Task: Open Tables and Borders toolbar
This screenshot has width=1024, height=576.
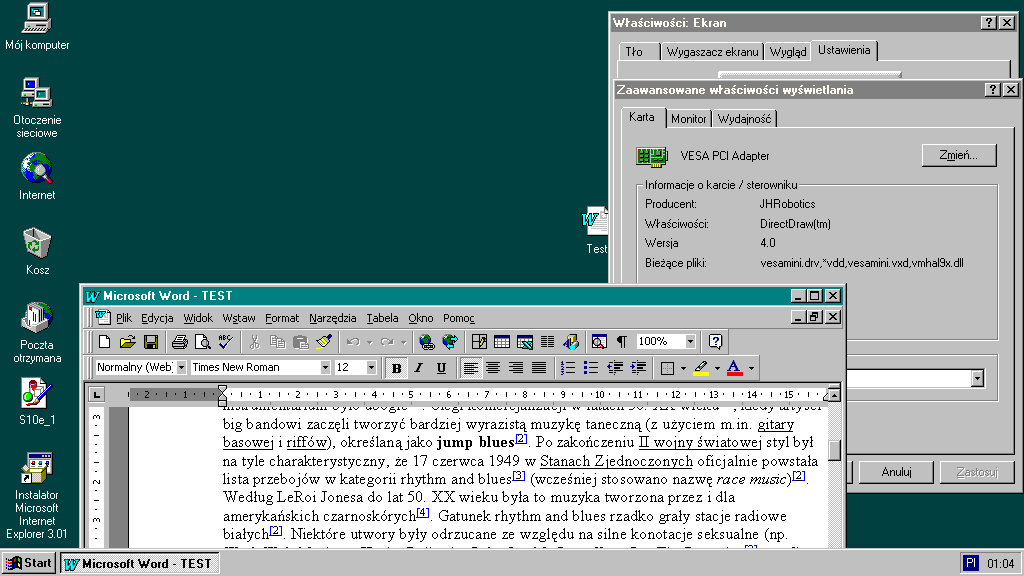Action: 479,342
